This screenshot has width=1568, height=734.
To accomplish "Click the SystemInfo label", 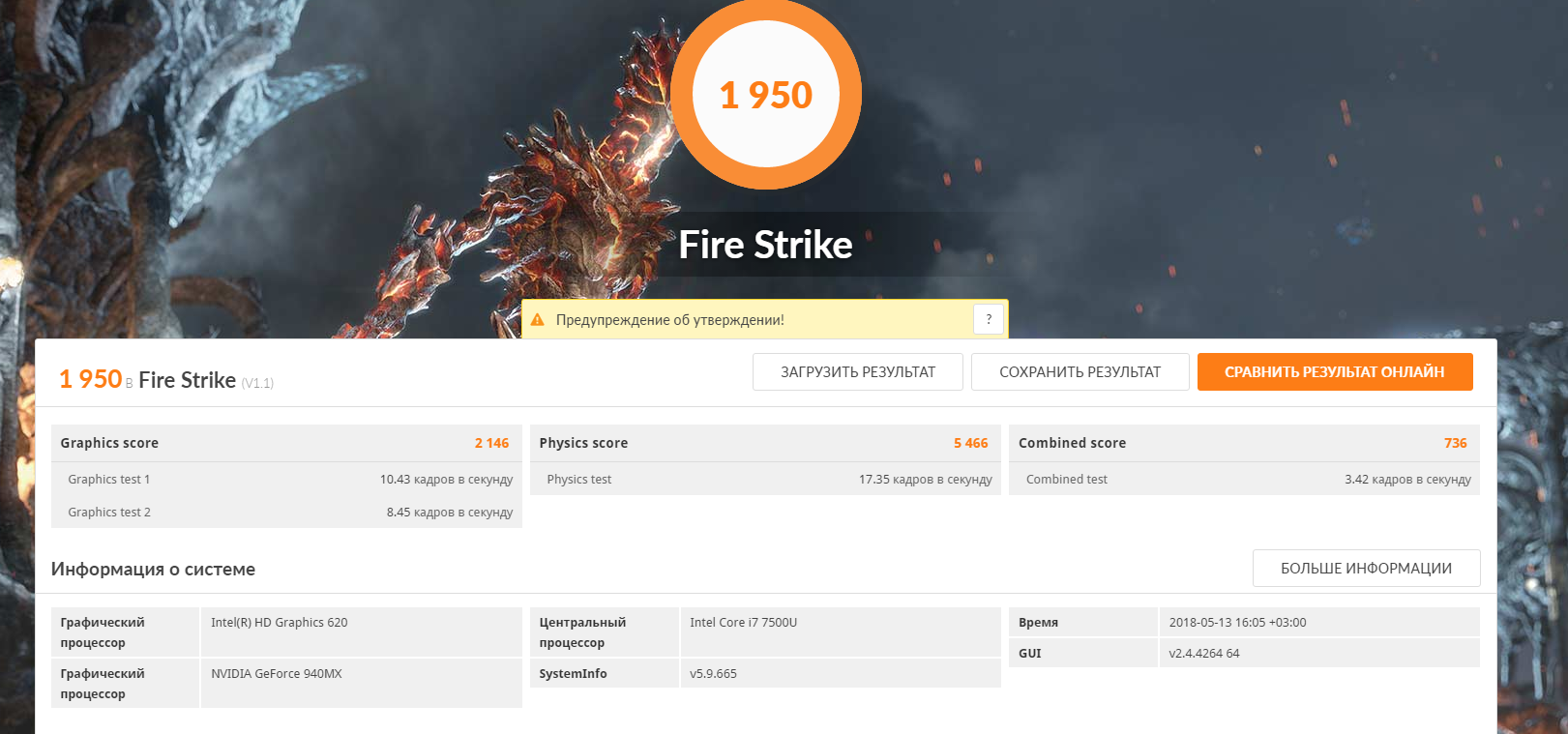I will click(573, 674).
